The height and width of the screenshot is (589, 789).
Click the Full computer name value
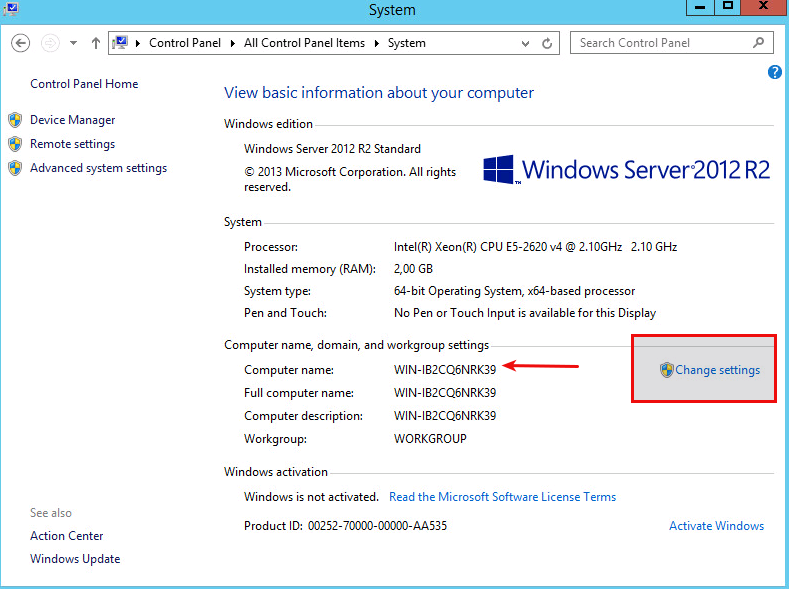tap(445, 393)
